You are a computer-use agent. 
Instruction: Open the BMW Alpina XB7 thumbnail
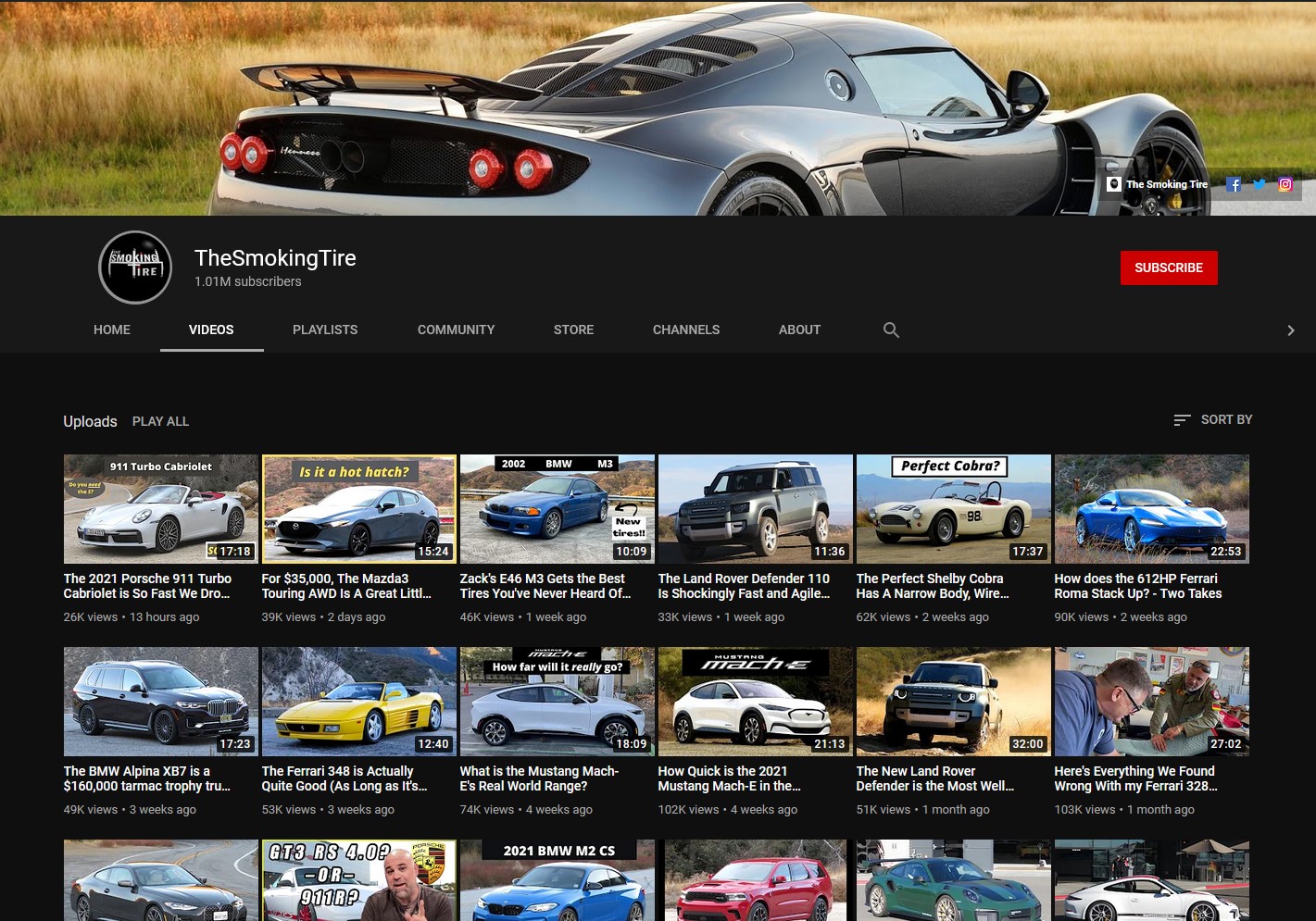point(160,702)
